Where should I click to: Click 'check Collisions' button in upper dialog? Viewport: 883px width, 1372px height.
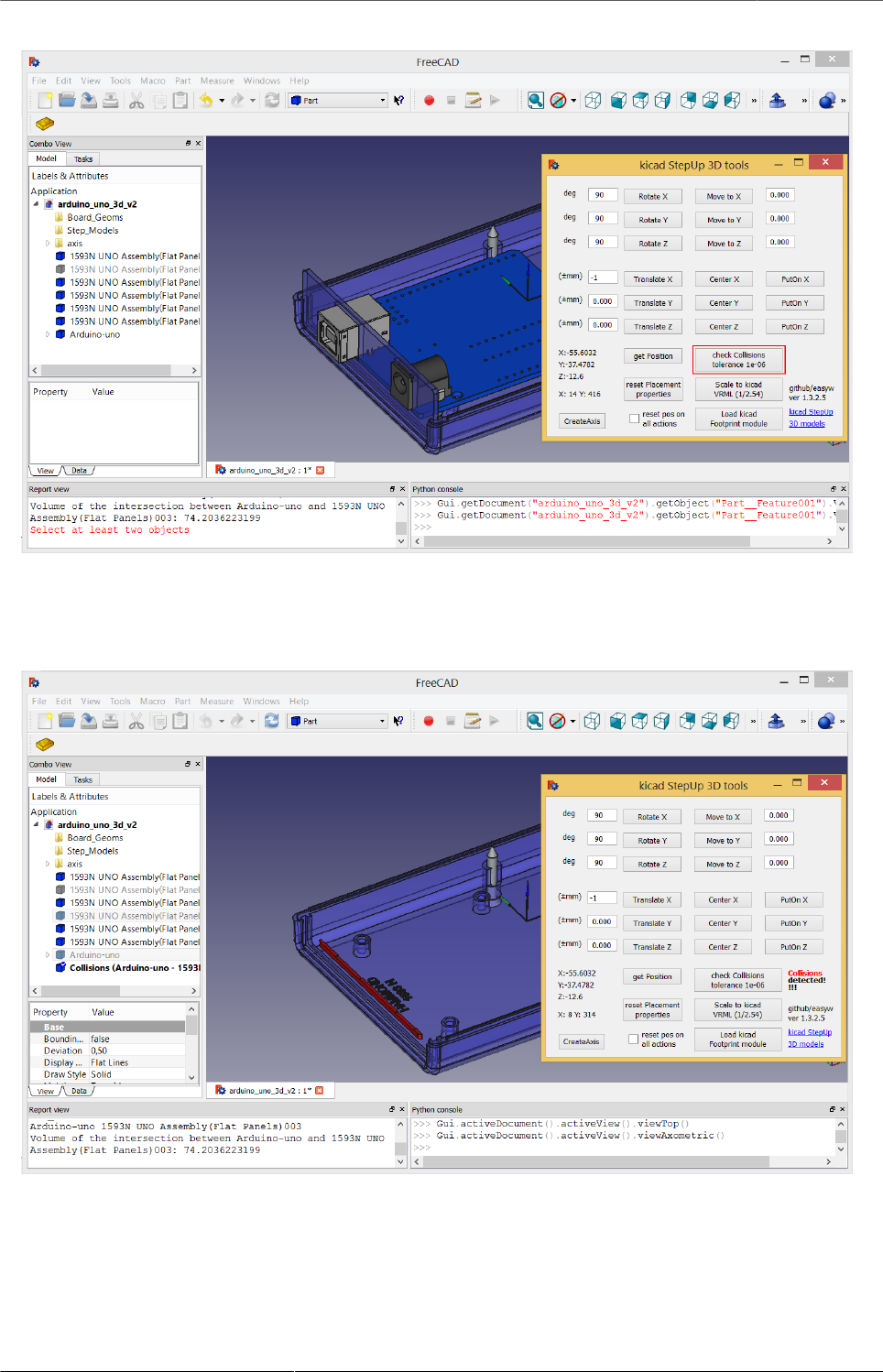[738, 359]
